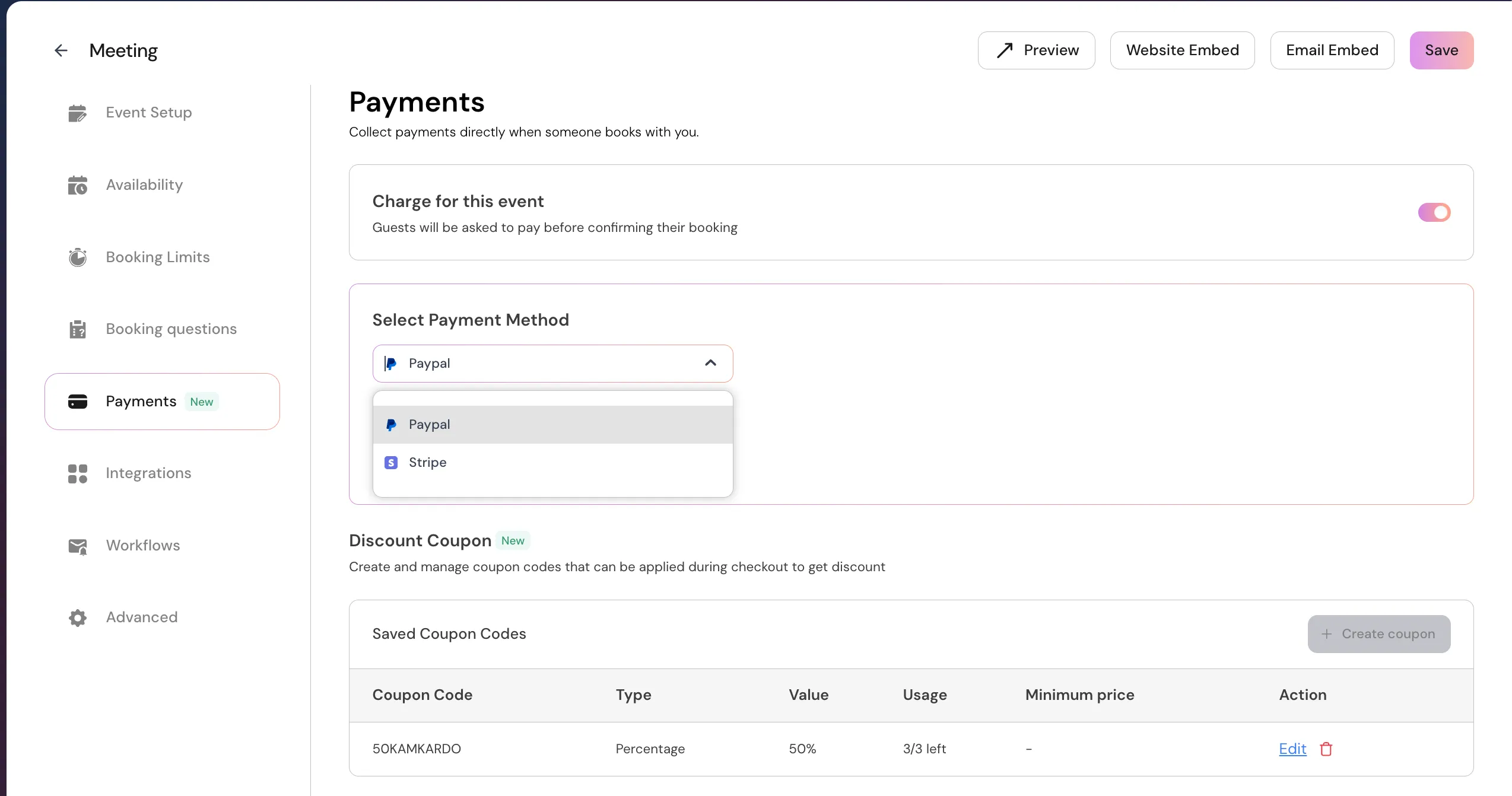Select Stripe from the payment list
The width and height of the screenshot is (1512, 796).
(x=427, y=463)
